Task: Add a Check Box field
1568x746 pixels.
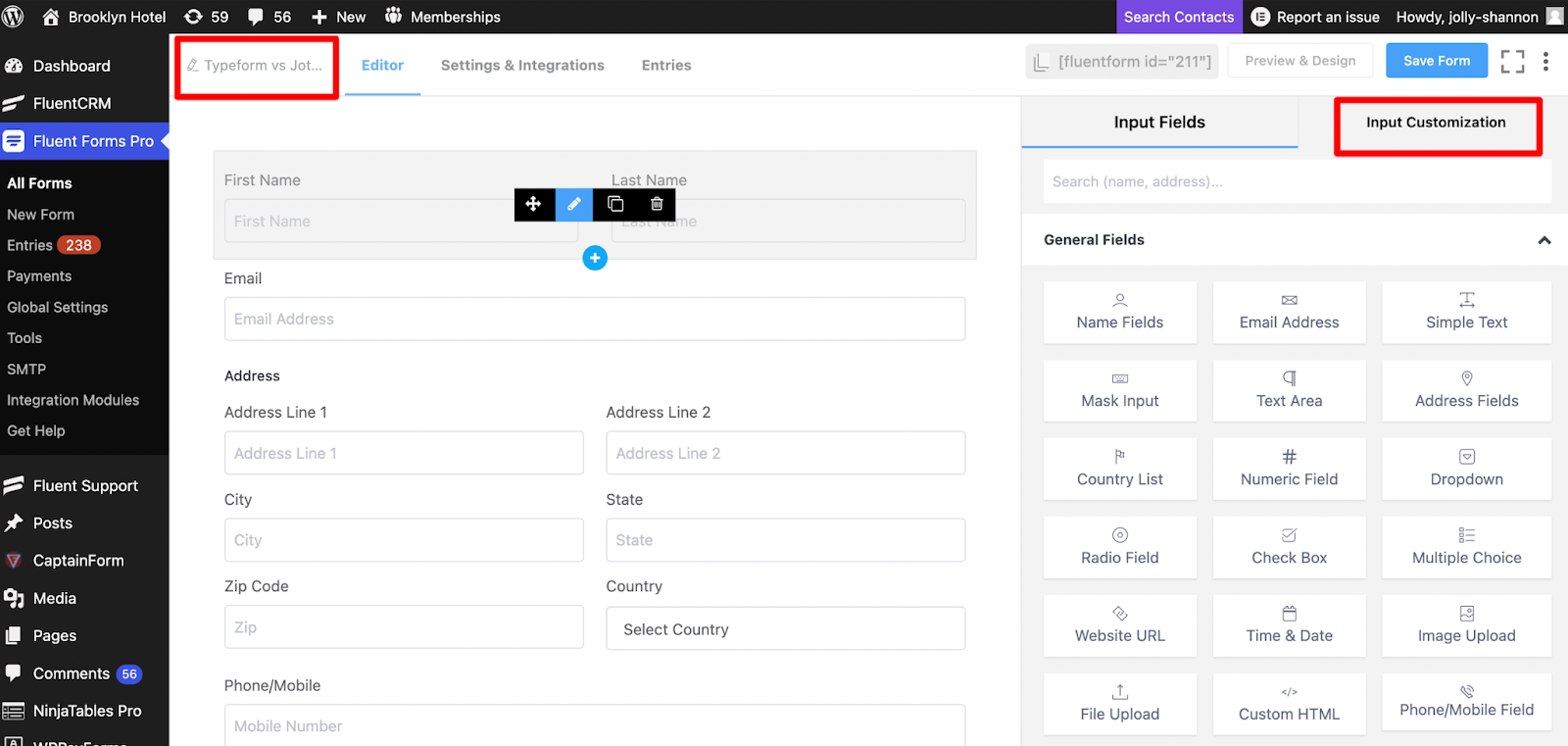Action: [1289, 548]
